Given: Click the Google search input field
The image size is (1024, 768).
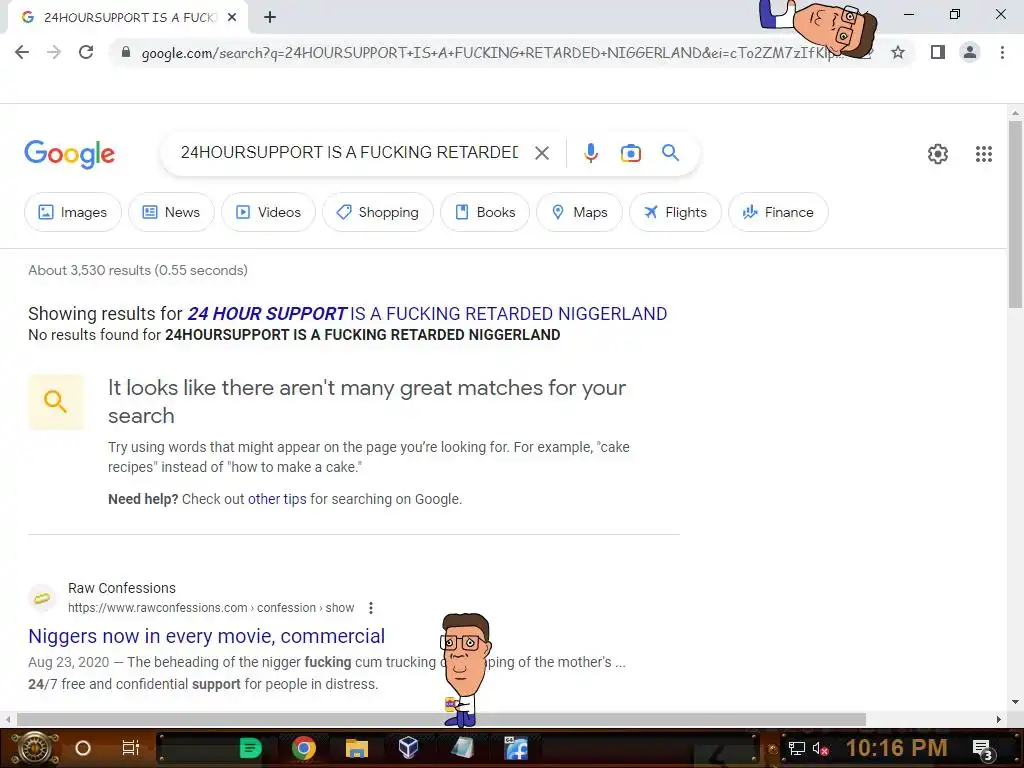Looking at the screenshot, I should [x=349, y=153].
